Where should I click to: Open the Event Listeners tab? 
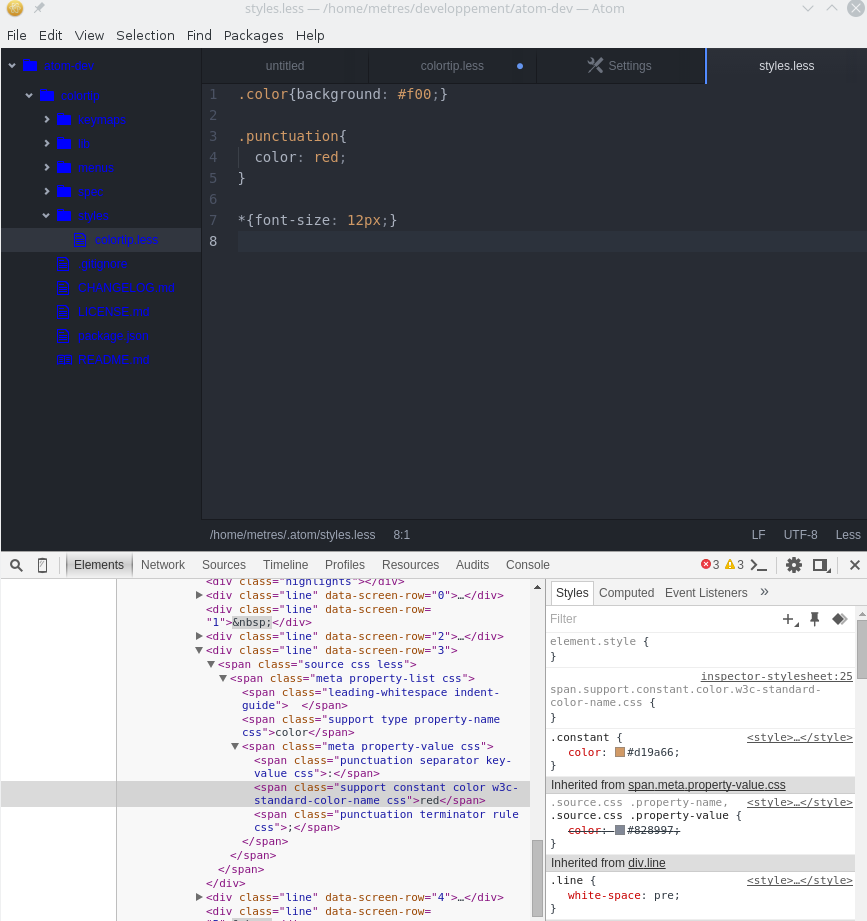(x=706, y=593)
